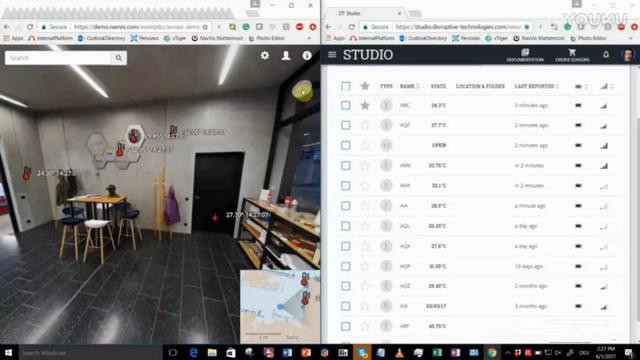Tick the checkbox for the AQL sensor

coord(346,226)
